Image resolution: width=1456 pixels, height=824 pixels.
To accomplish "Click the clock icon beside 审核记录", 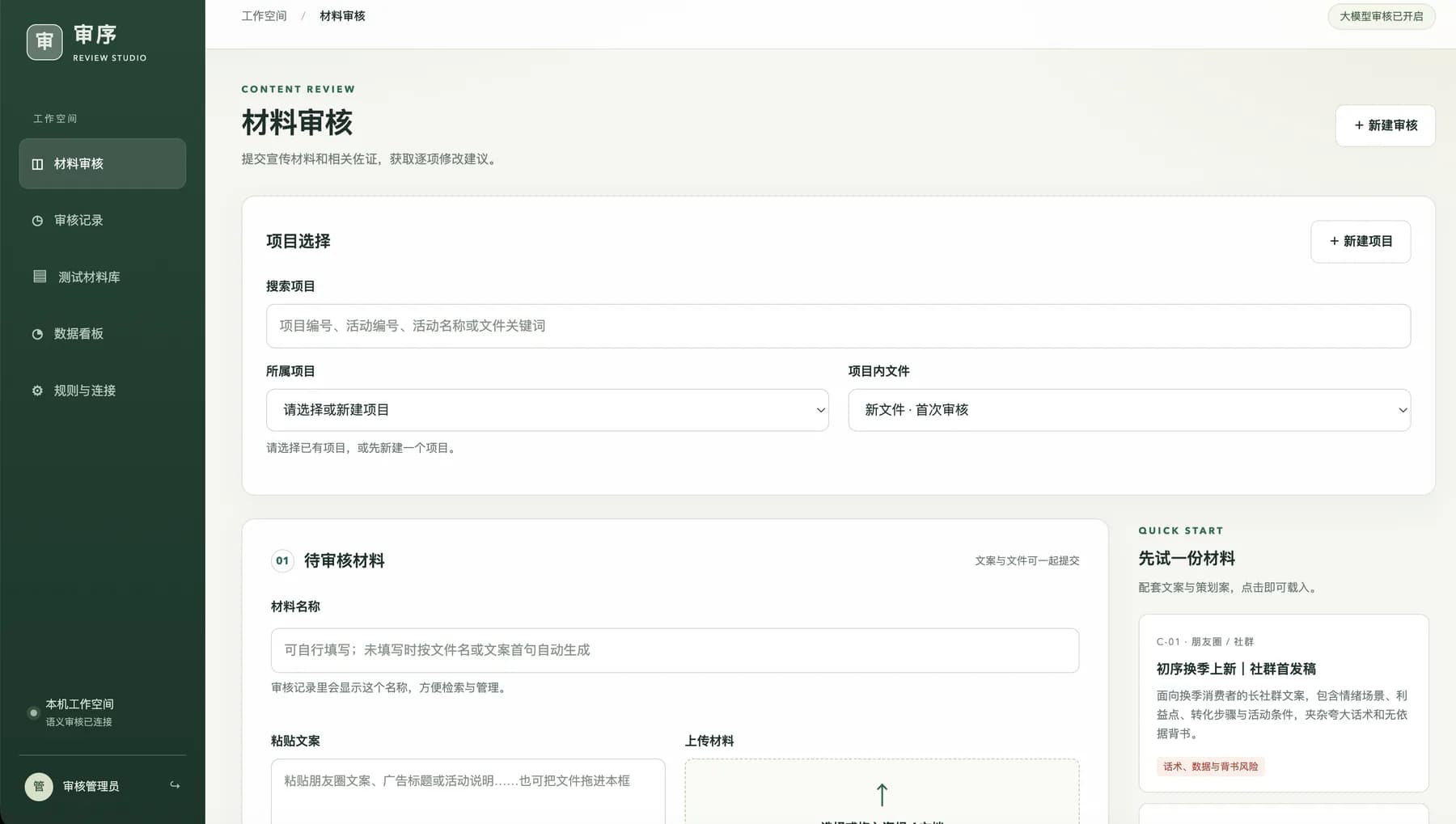I will pos(37,221).
